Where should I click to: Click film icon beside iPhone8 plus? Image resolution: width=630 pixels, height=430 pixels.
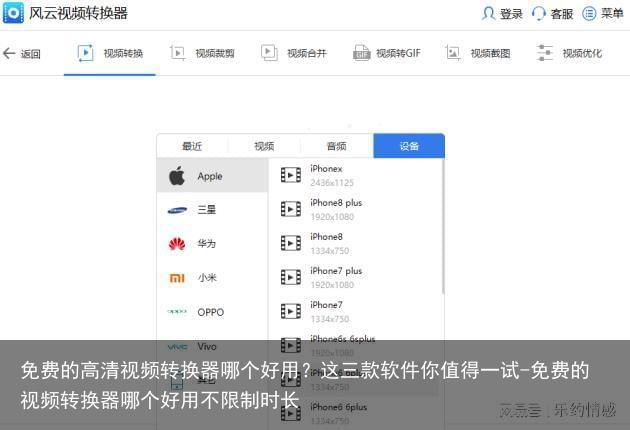pyautogui.click(x=291, y=209)
